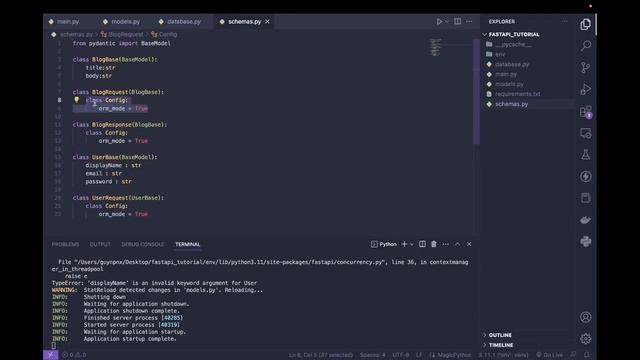Screen dimensions: 640x360
Task: Open the Extensions view
Action: click(x=585, y=111)
